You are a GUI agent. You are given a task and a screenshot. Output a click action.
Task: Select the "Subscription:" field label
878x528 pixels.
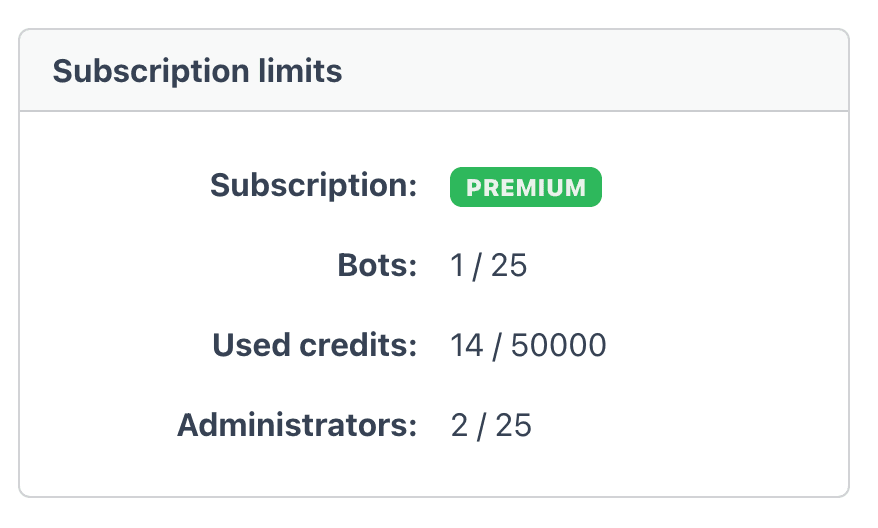coord(313,186)
